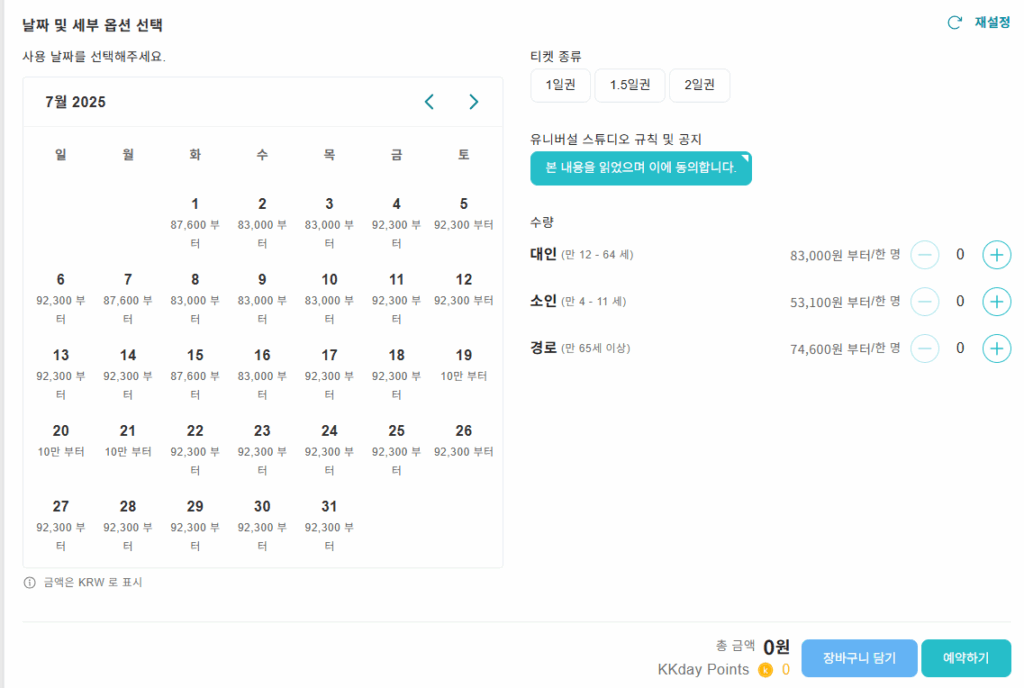Select July 6 on the calendar
Viewport: 1024px width, 688px height.
[61, 298]
